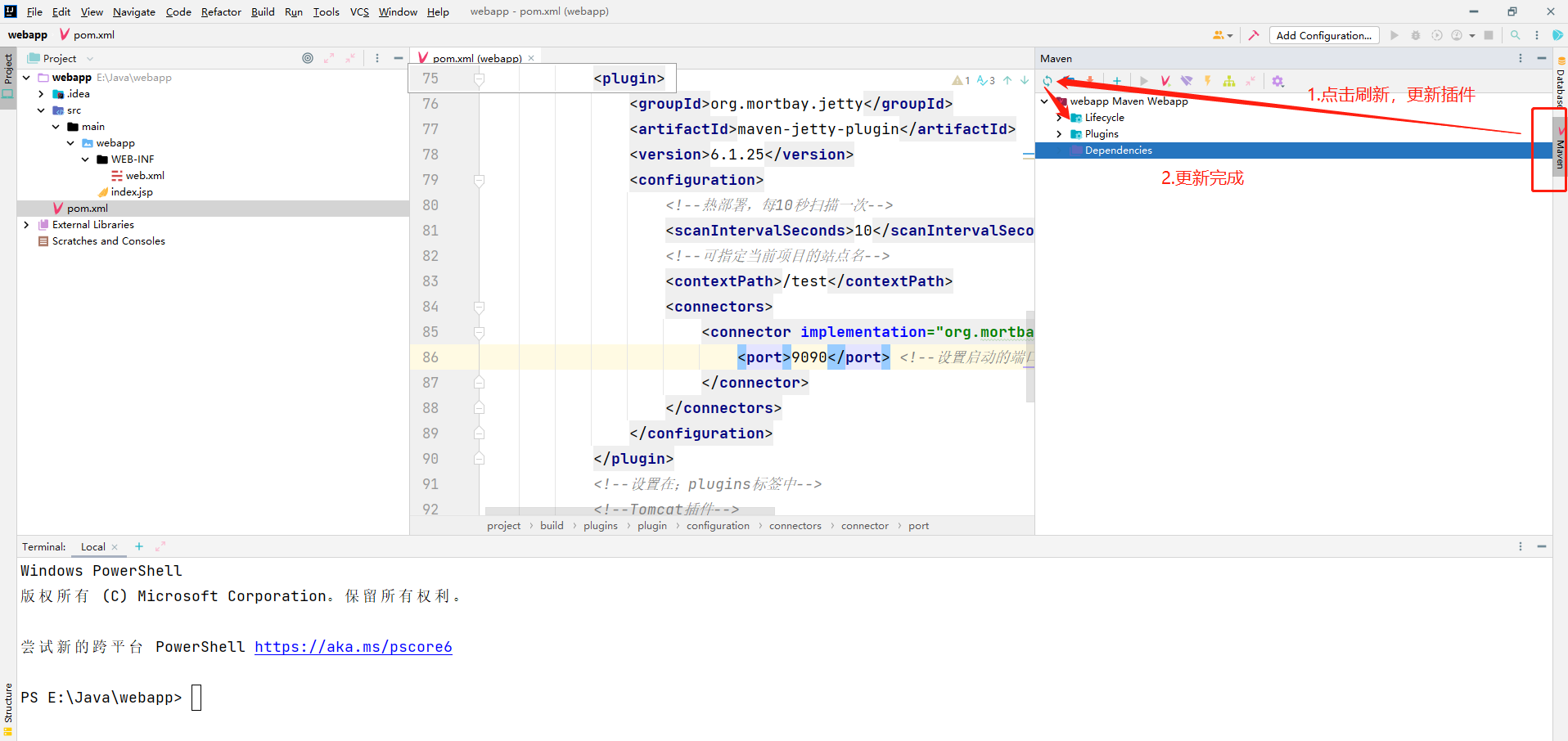The height and width of the screenshot is (741, 1568).
Task: Select Scratches and Consoles
Action: tap(101, 241)
